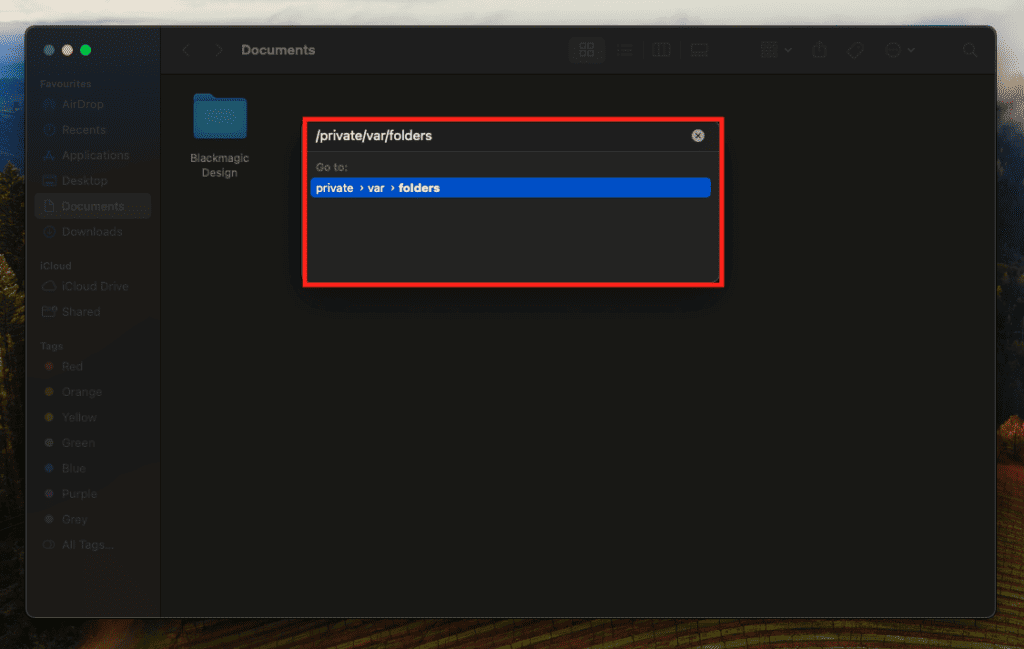Open Search in the Finder toolbar
1024x649 pixels.
point(969,49)
